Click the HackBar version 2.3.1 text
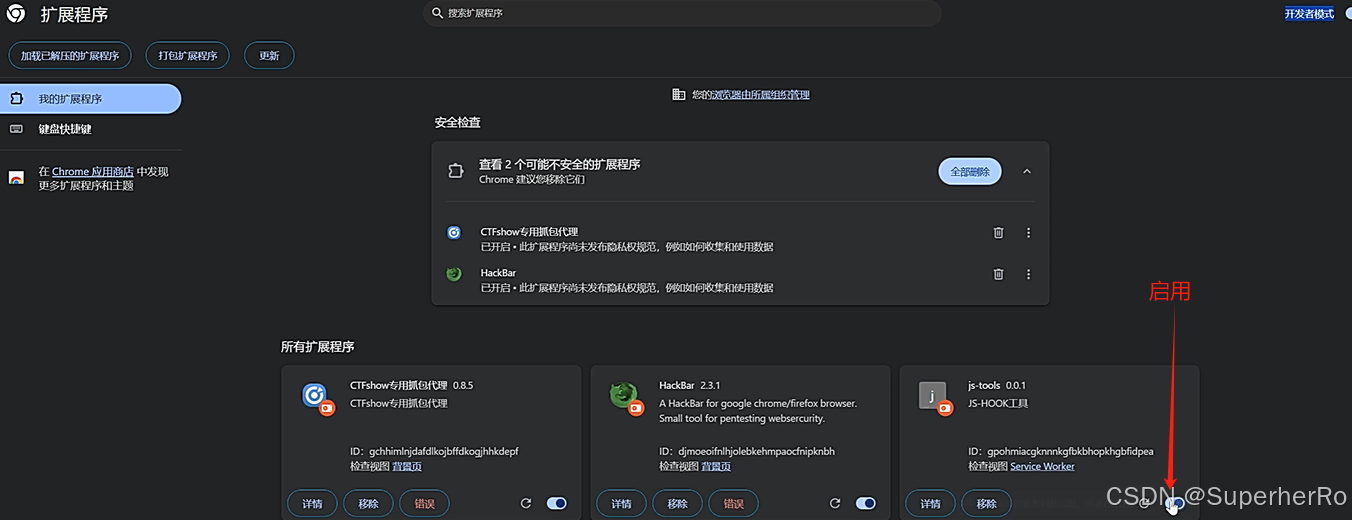Screen dimensions: 1352x520 pos(710,385)
